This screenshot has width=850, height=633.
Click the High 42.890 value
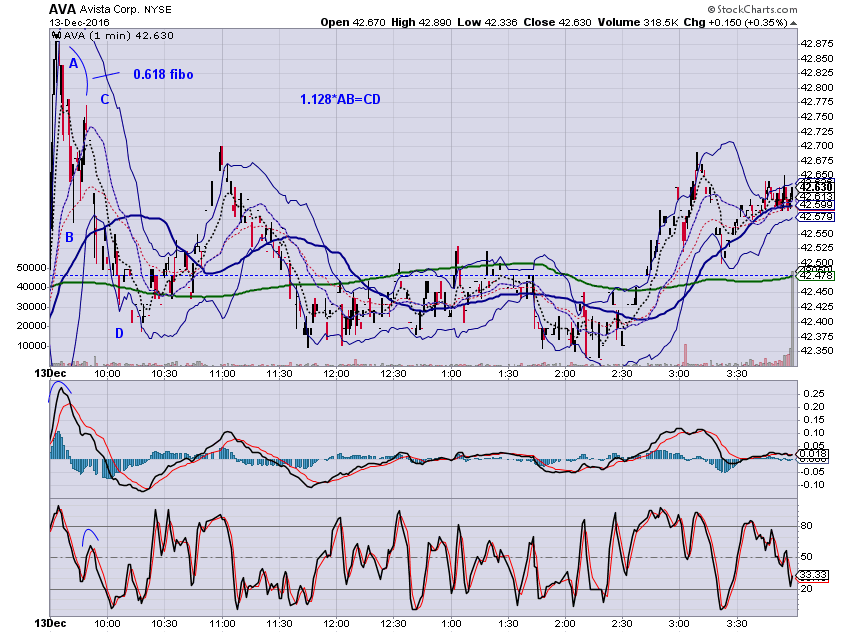[421, 22]
